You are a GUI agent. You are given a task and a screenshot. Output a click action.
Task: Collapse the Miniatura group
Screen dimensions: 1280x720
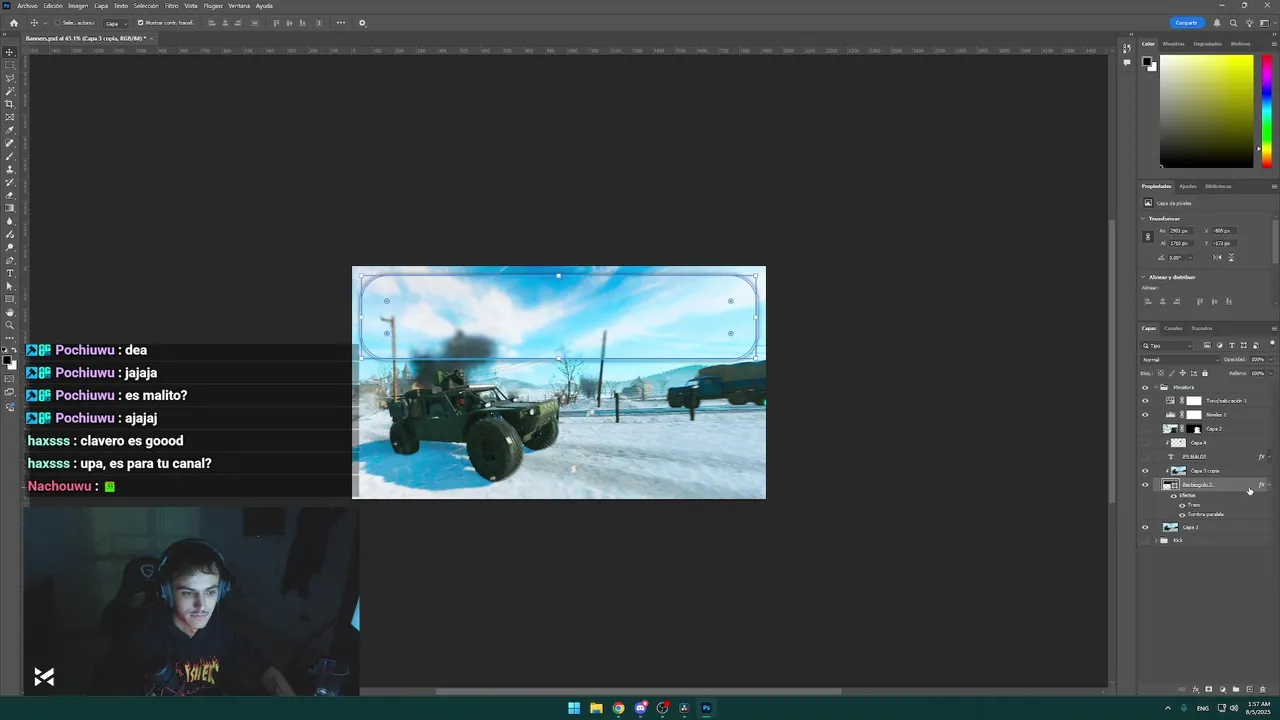tap(1156, 387)
